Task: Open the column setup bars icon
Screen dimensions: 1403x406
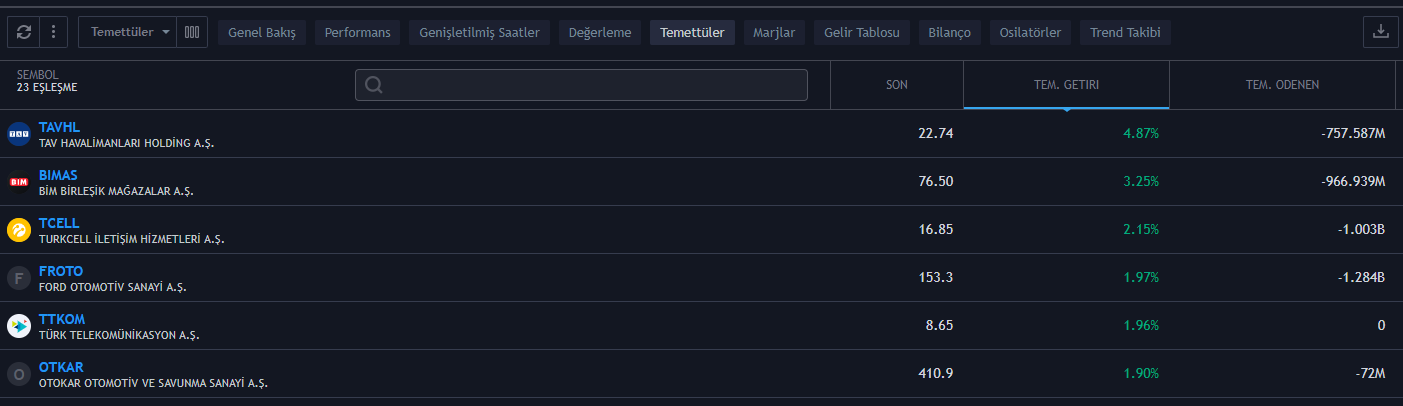Action: 192,32
